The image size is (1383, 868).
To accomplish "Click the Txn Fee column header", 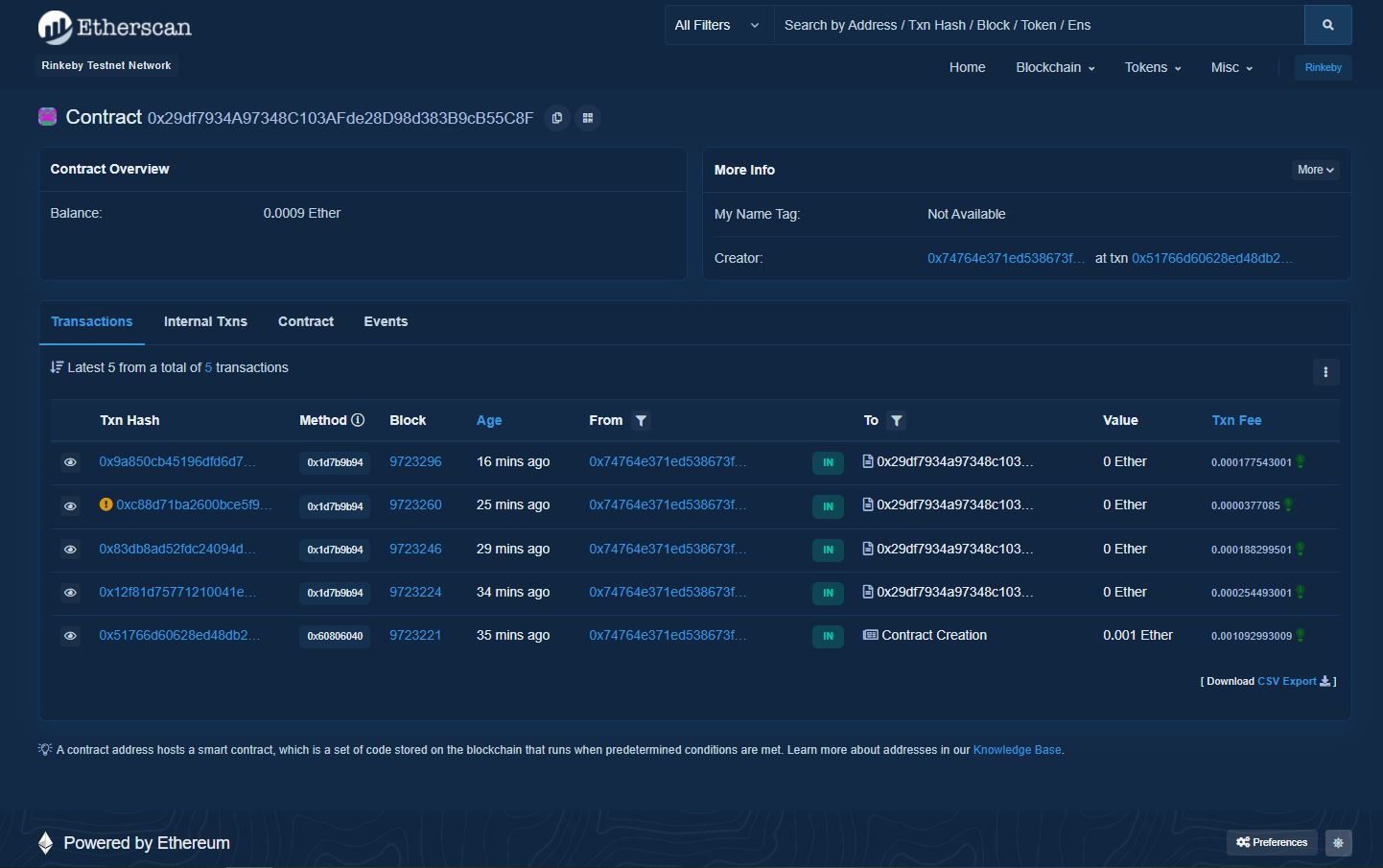I will point(1236,420).
